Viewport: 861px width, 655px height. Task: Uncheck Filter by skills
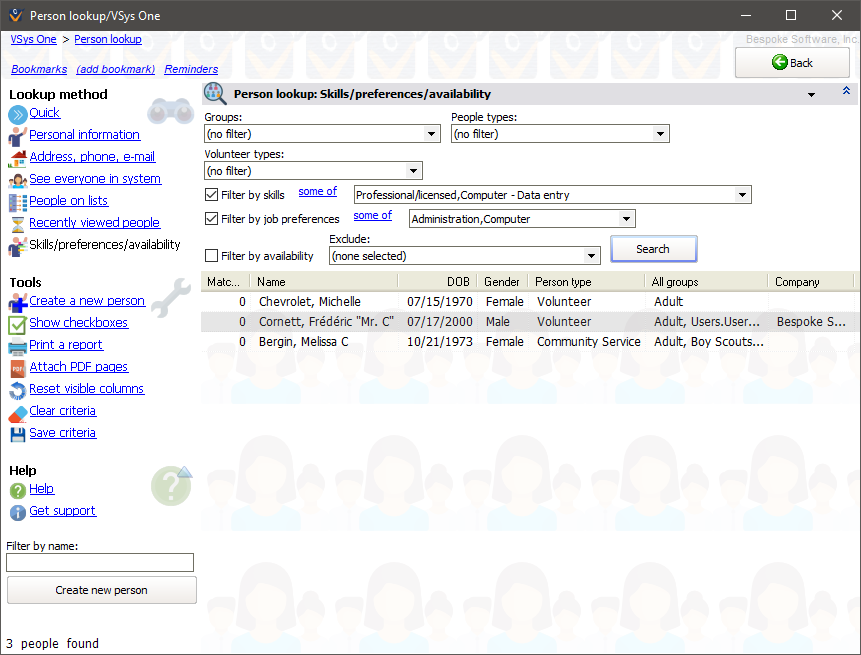(x=211, y=194)
